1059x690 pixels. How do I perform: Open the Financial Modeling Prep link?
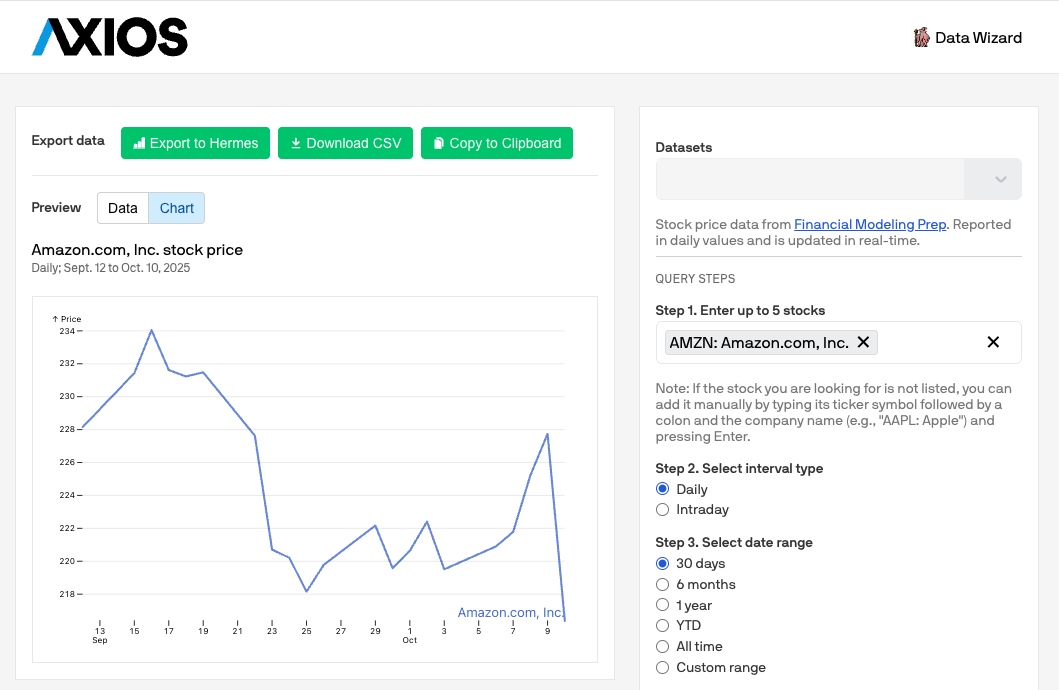point(869,224)
